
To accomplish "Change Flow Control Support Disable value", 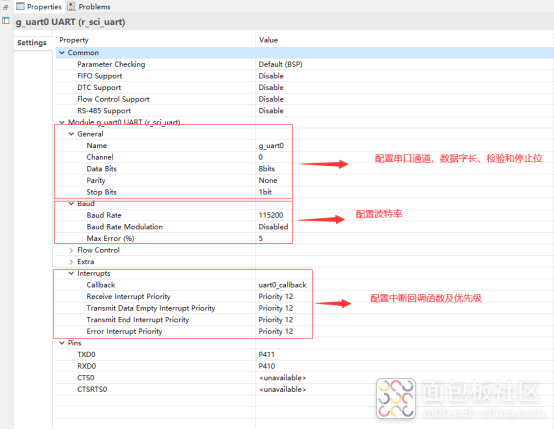I will click(x=271, y=99).
